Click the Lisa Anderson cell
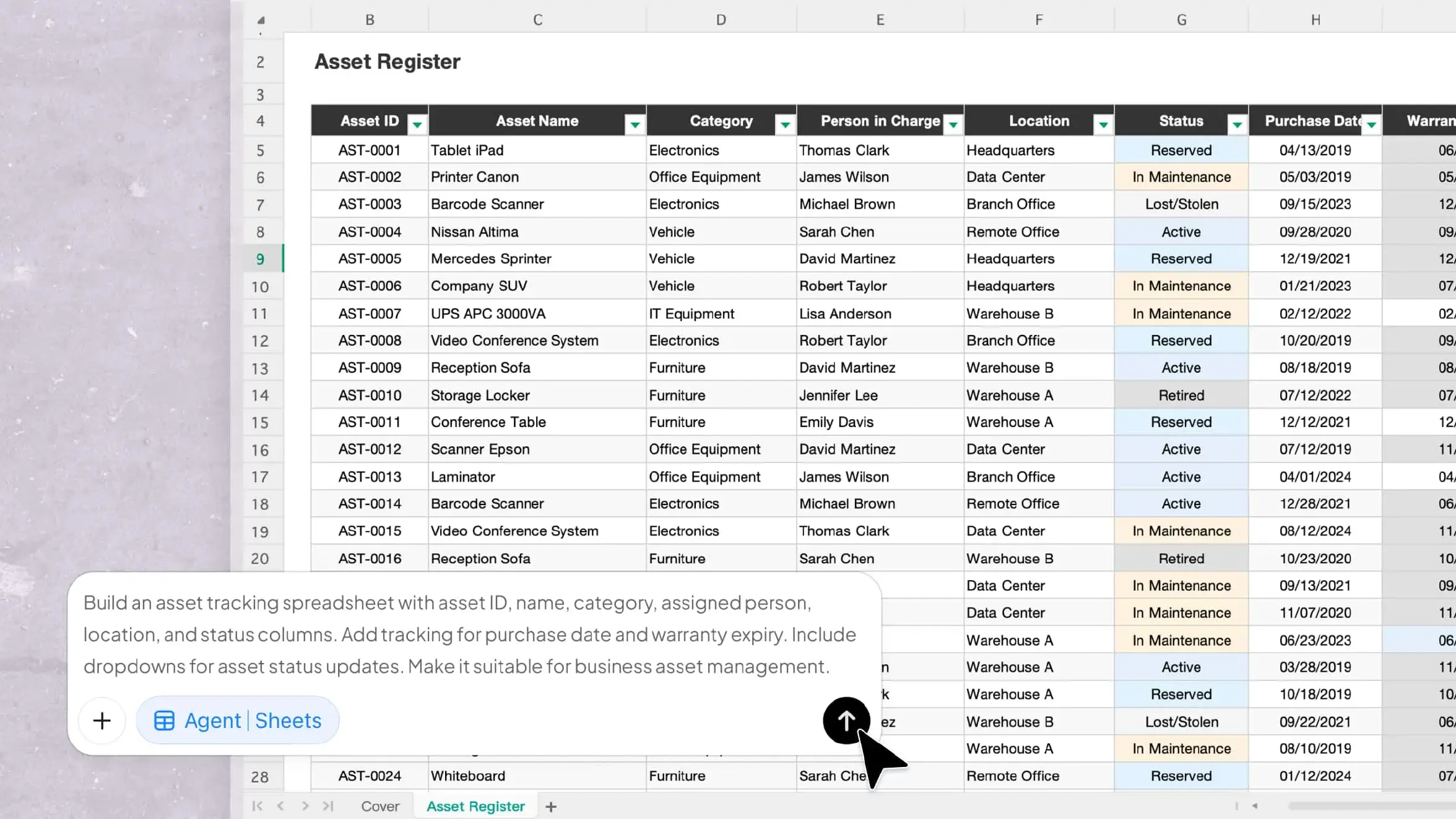The image size is (1456, 819). coord(880,313)
